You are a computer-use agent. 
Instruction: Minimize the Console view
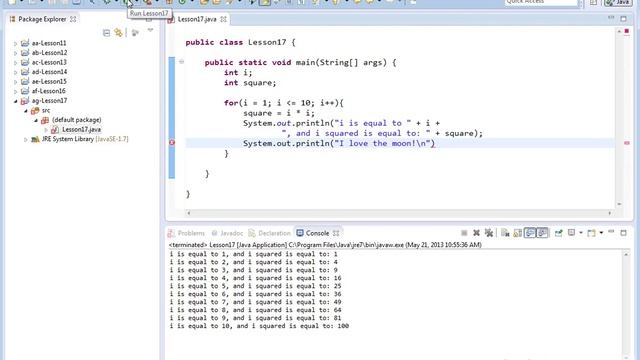[x=611, y=232]
